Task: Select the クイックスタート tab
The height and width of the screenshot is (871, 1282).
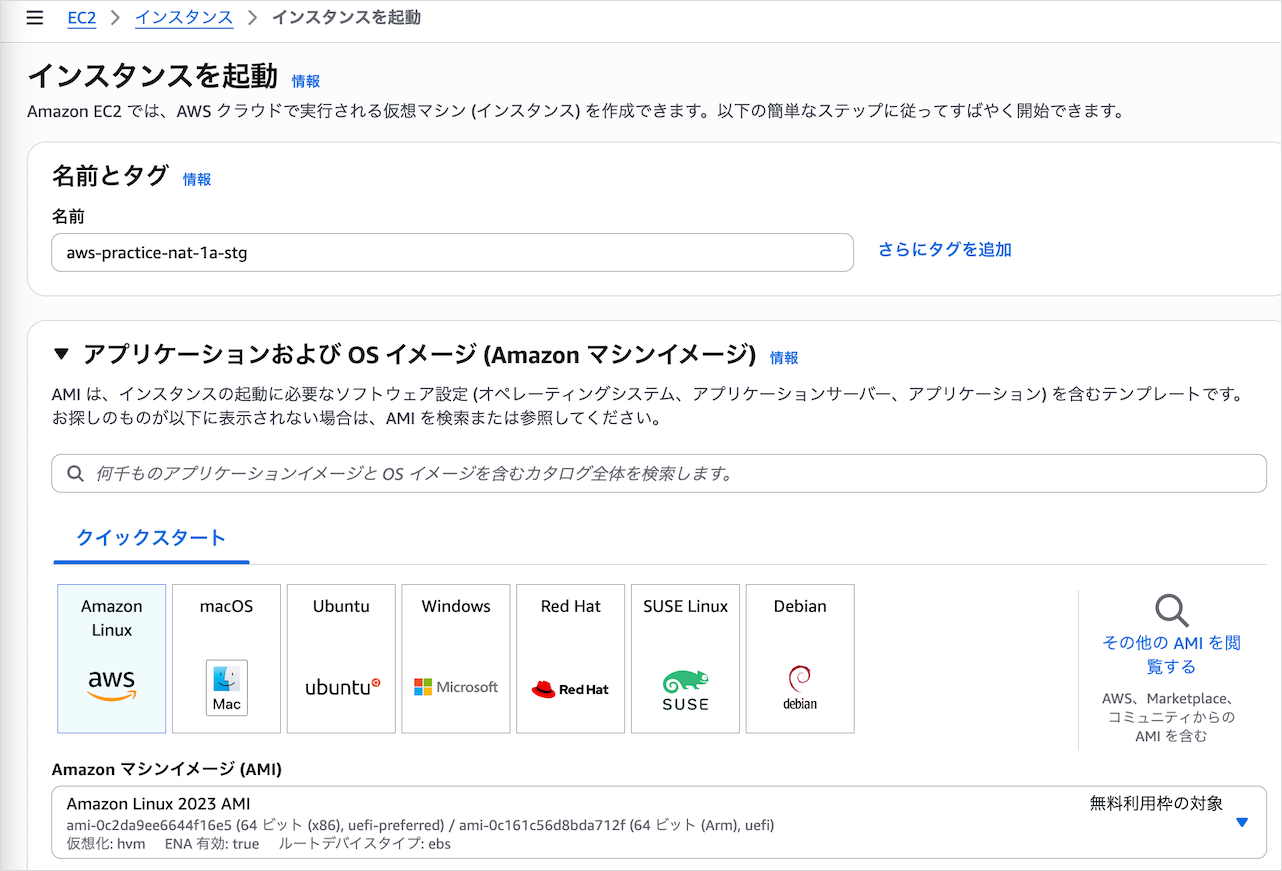Action: coord(151,538)
